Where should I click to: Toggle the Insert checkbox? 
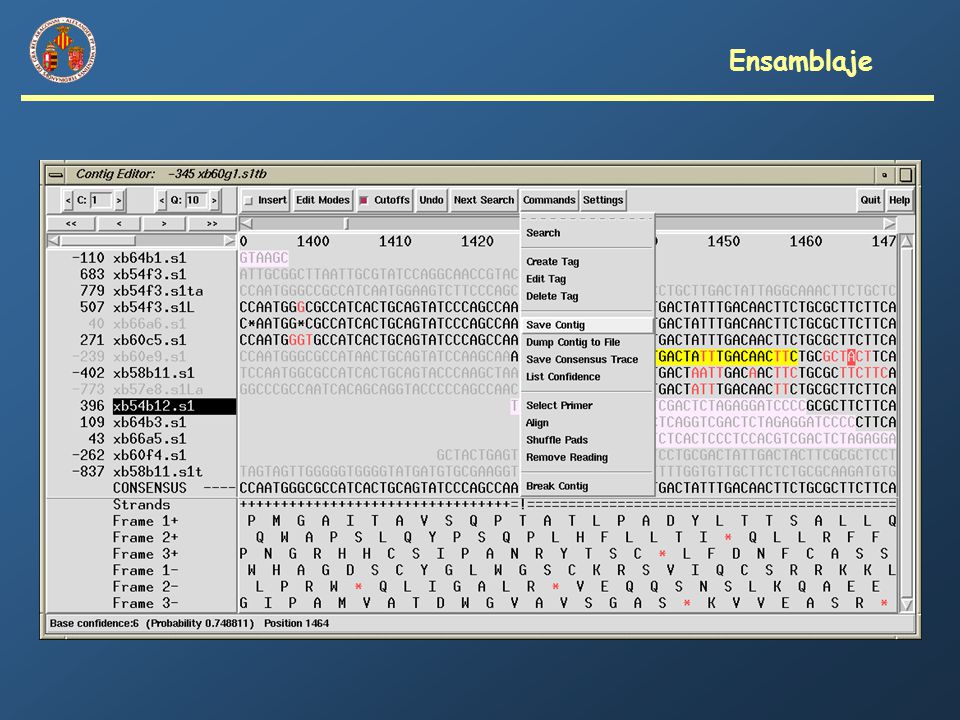tap(248, 200)
